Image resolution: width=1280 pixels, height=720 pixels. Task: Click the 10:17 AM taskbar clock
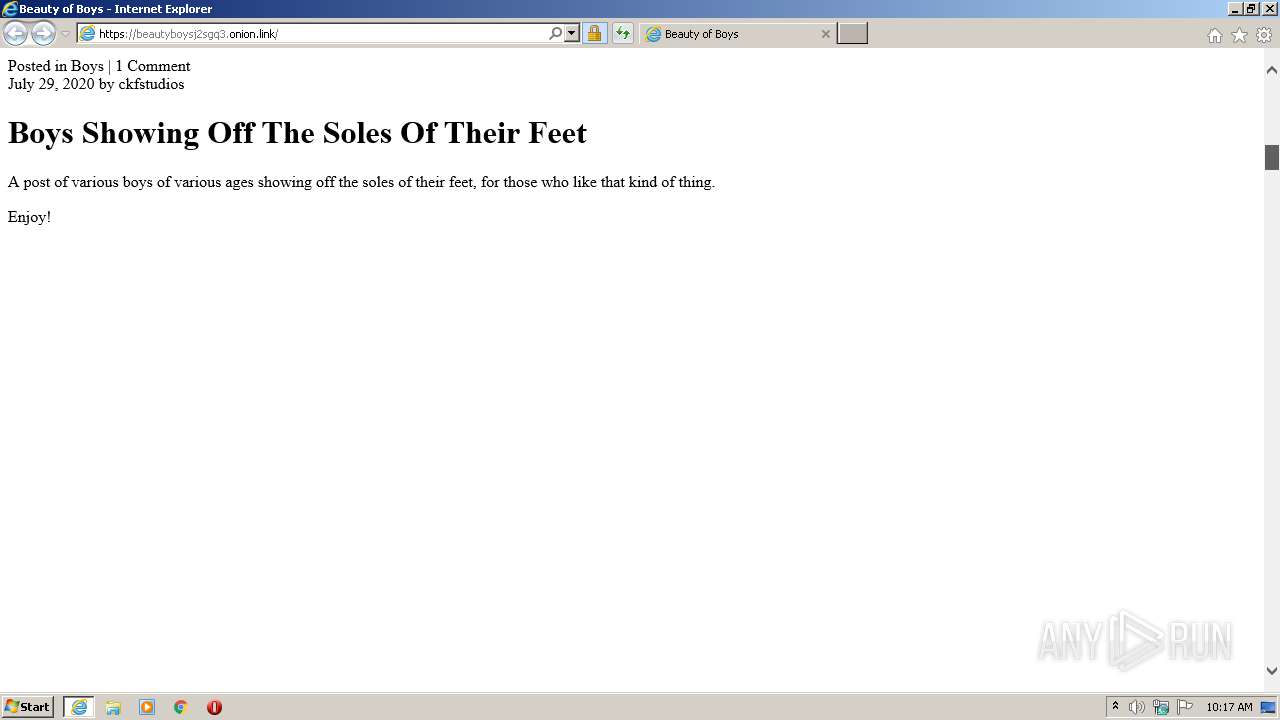[x=1229, y=707]
